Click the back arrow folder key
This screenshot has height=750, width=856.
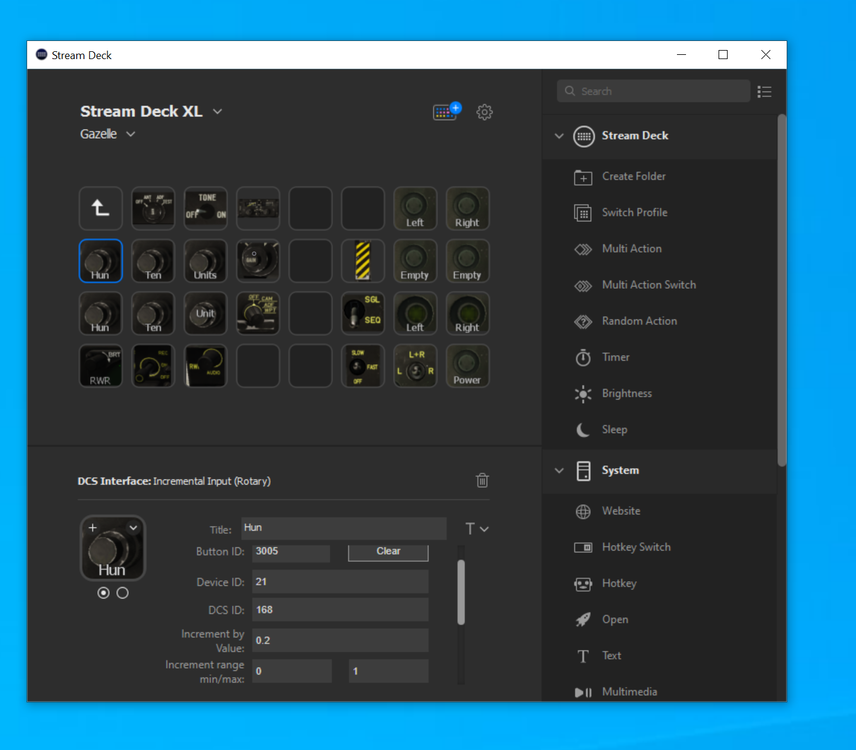(x=101, y=208)
